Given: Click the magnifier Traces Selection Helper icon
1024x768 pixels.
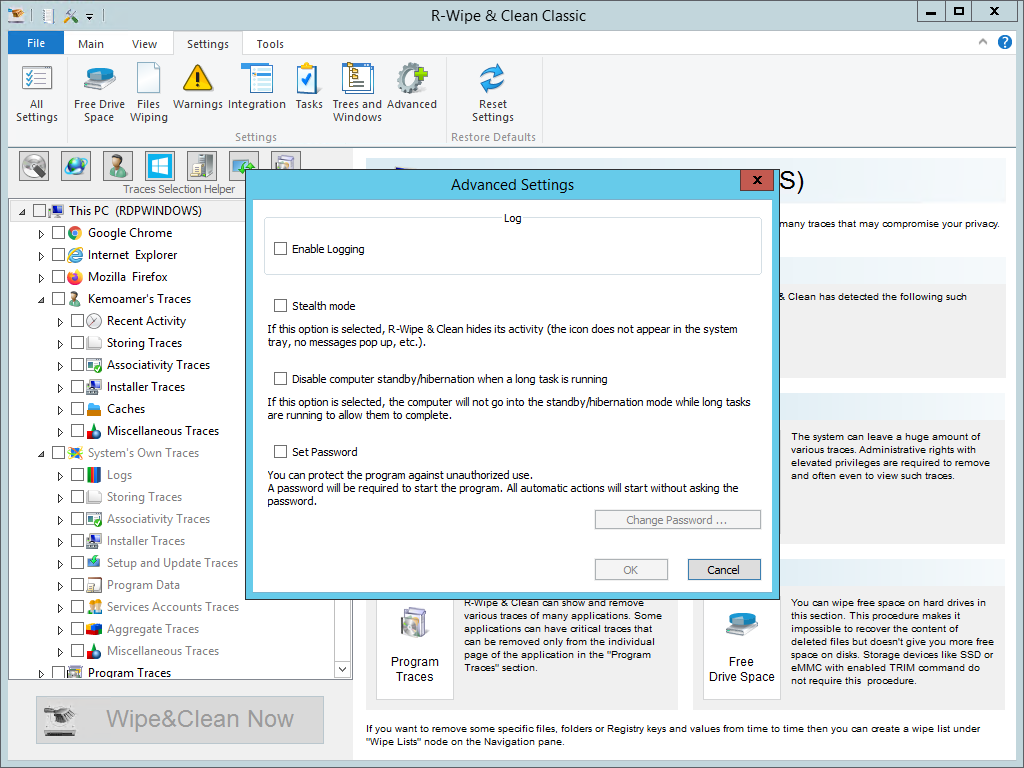Looking at the screenshot, I should click(35, 166).
